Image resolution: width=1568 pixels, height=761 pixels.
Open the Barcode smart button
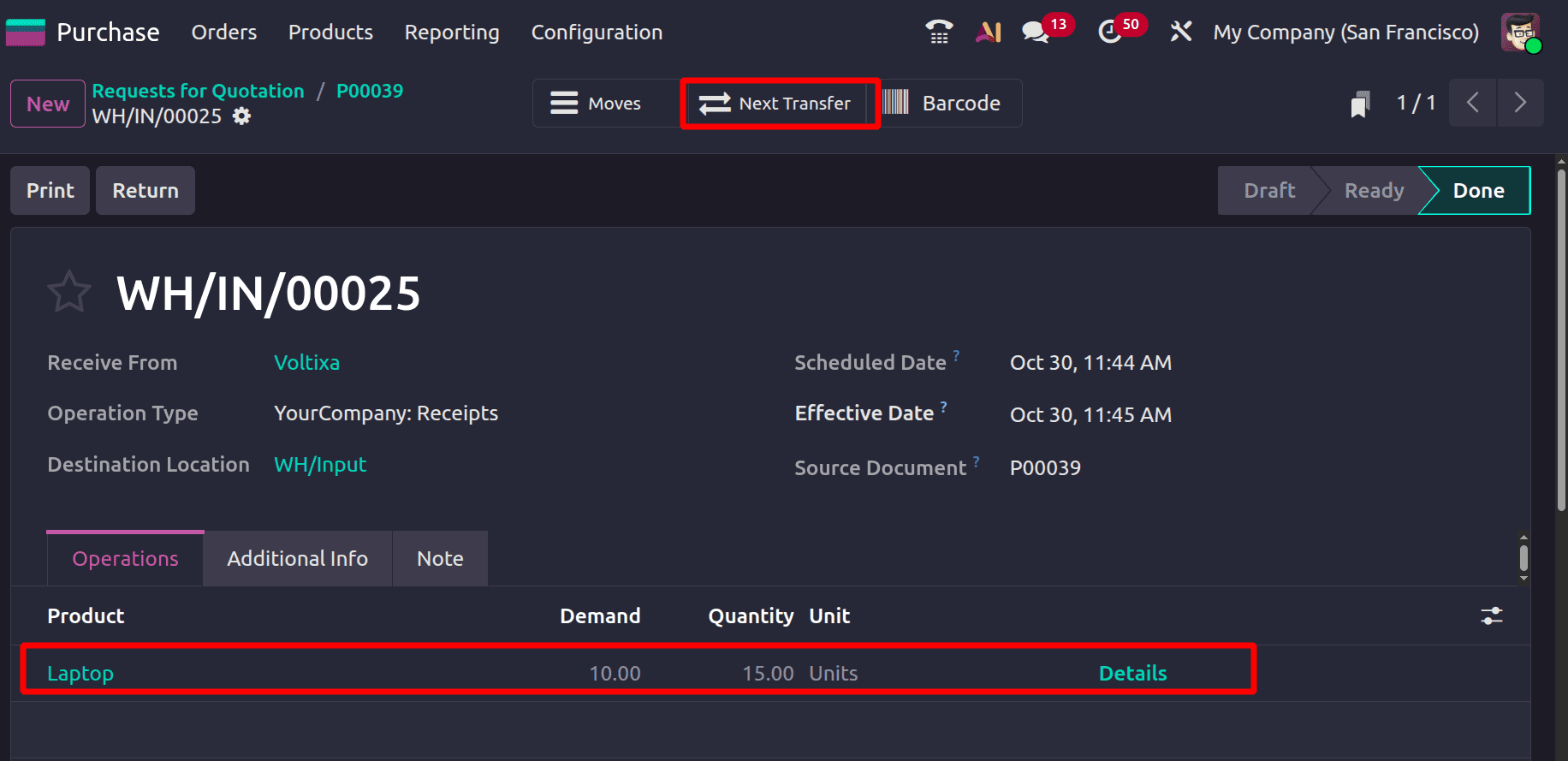[944, 103]
